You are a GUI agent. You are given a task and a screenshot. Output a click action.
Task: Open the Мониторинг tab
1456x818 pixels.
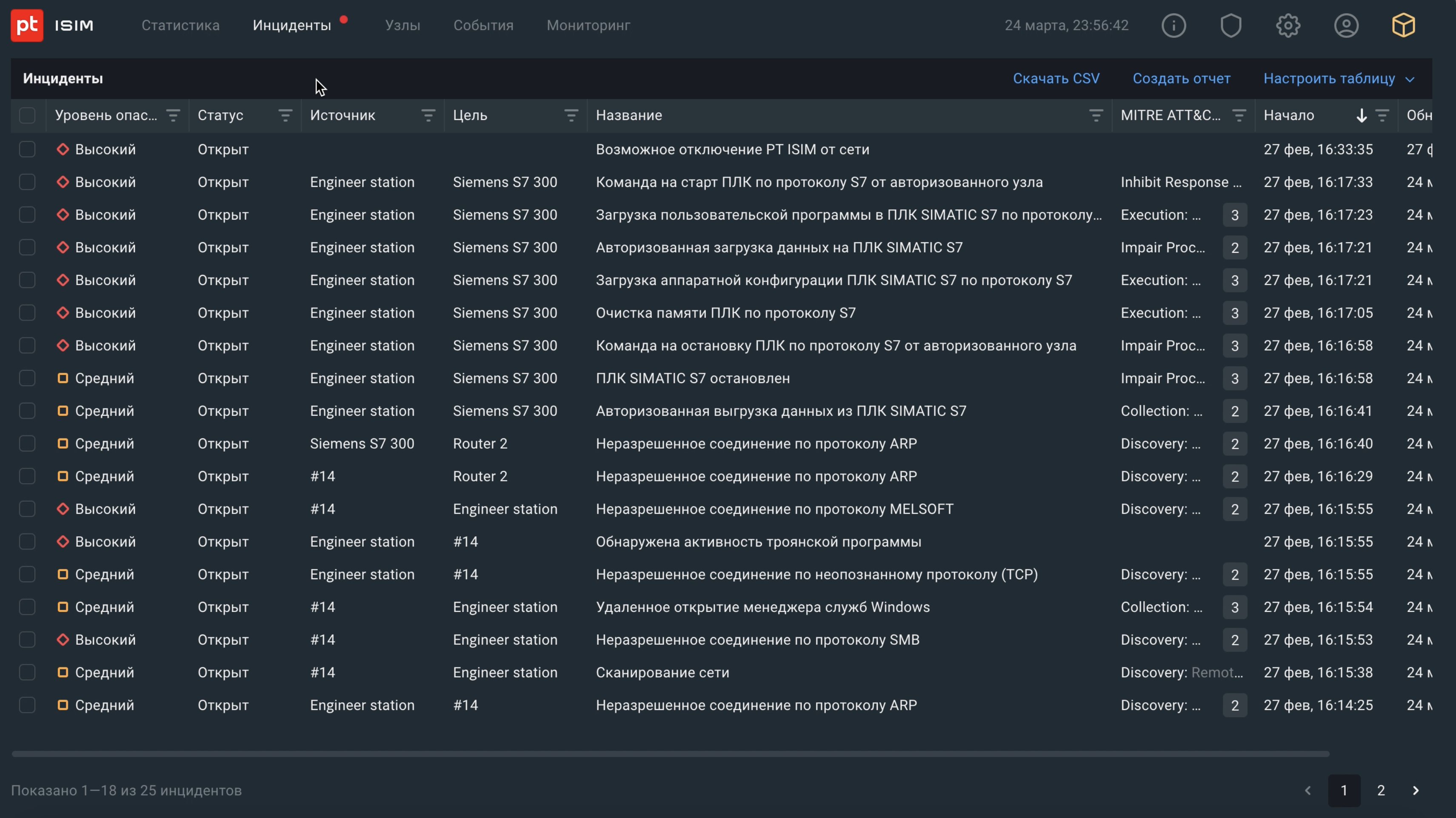(x=588, y=26)
